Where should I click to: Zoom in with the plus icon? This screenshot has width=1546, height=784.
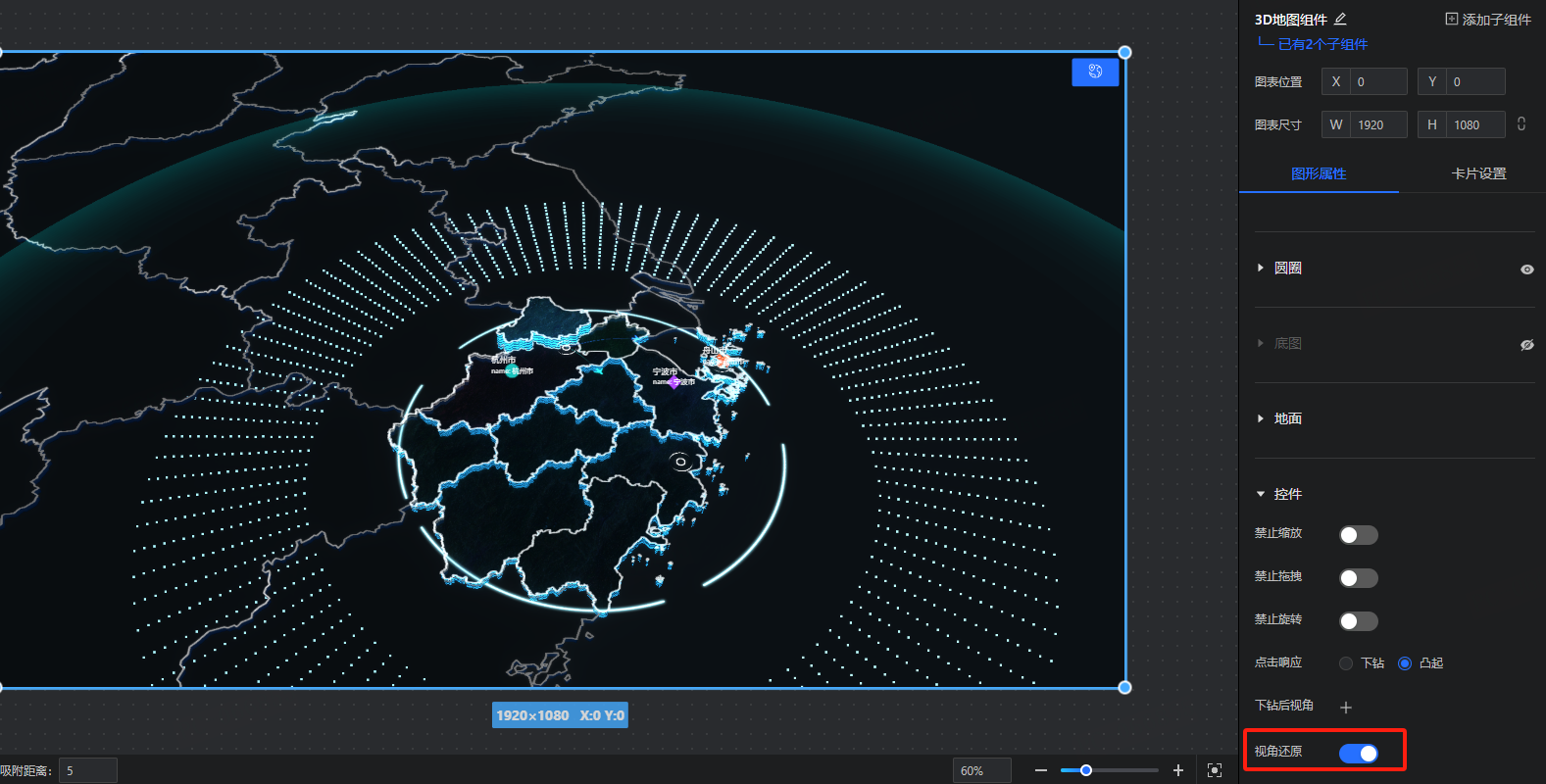[1178, 770]
